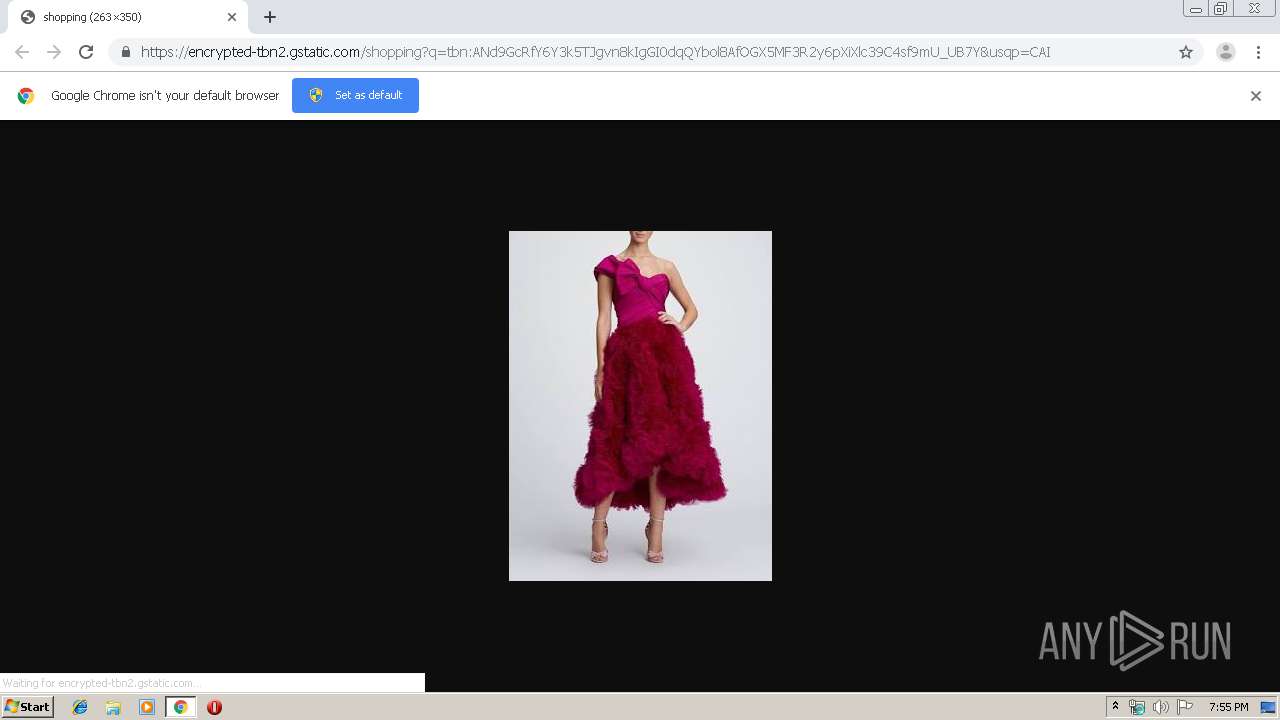
Task: Show hidden system tray icons
Action: click(x=1115, y=707)
